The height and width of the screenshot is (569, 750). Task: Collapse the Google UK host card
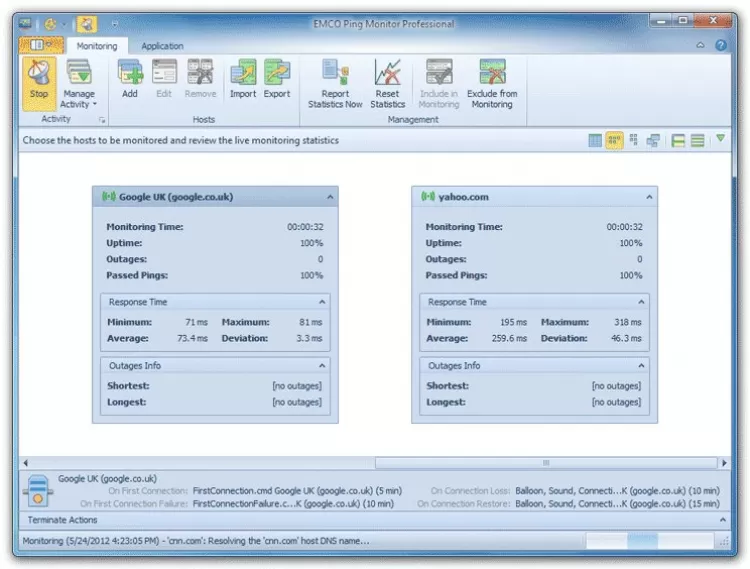(330, 197)
